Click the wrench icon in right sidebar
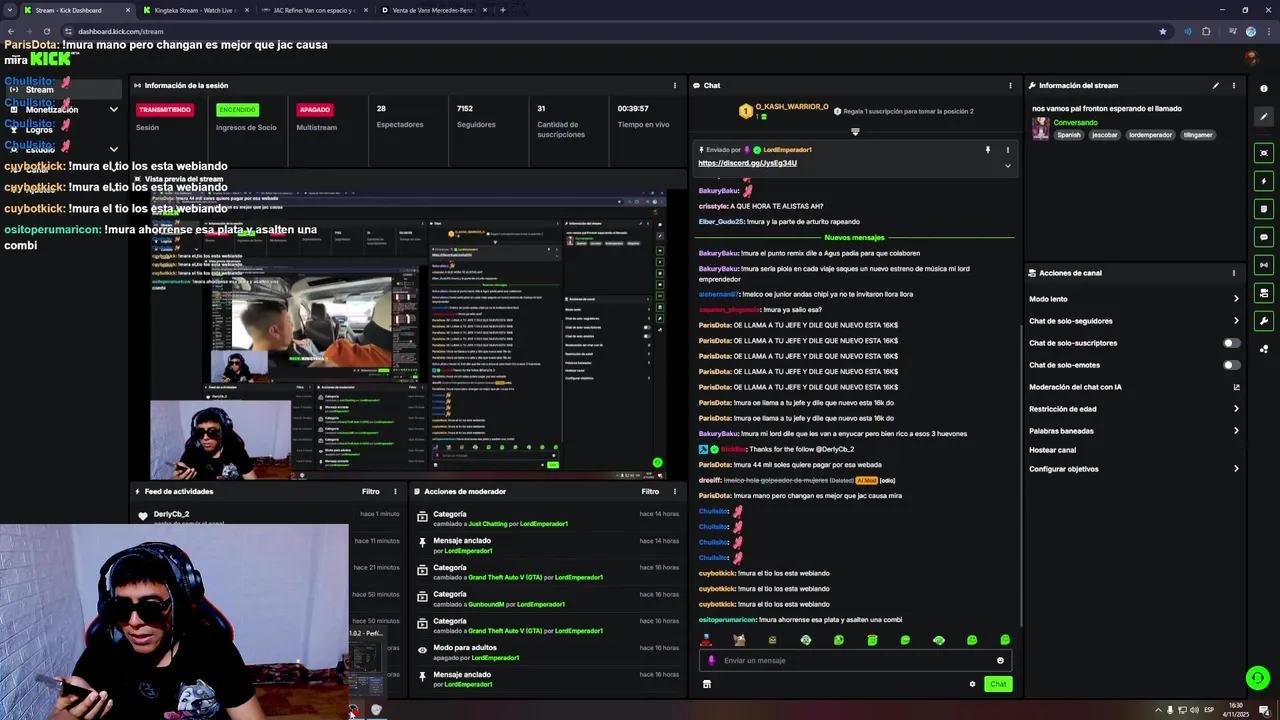 coord(1264,321)
